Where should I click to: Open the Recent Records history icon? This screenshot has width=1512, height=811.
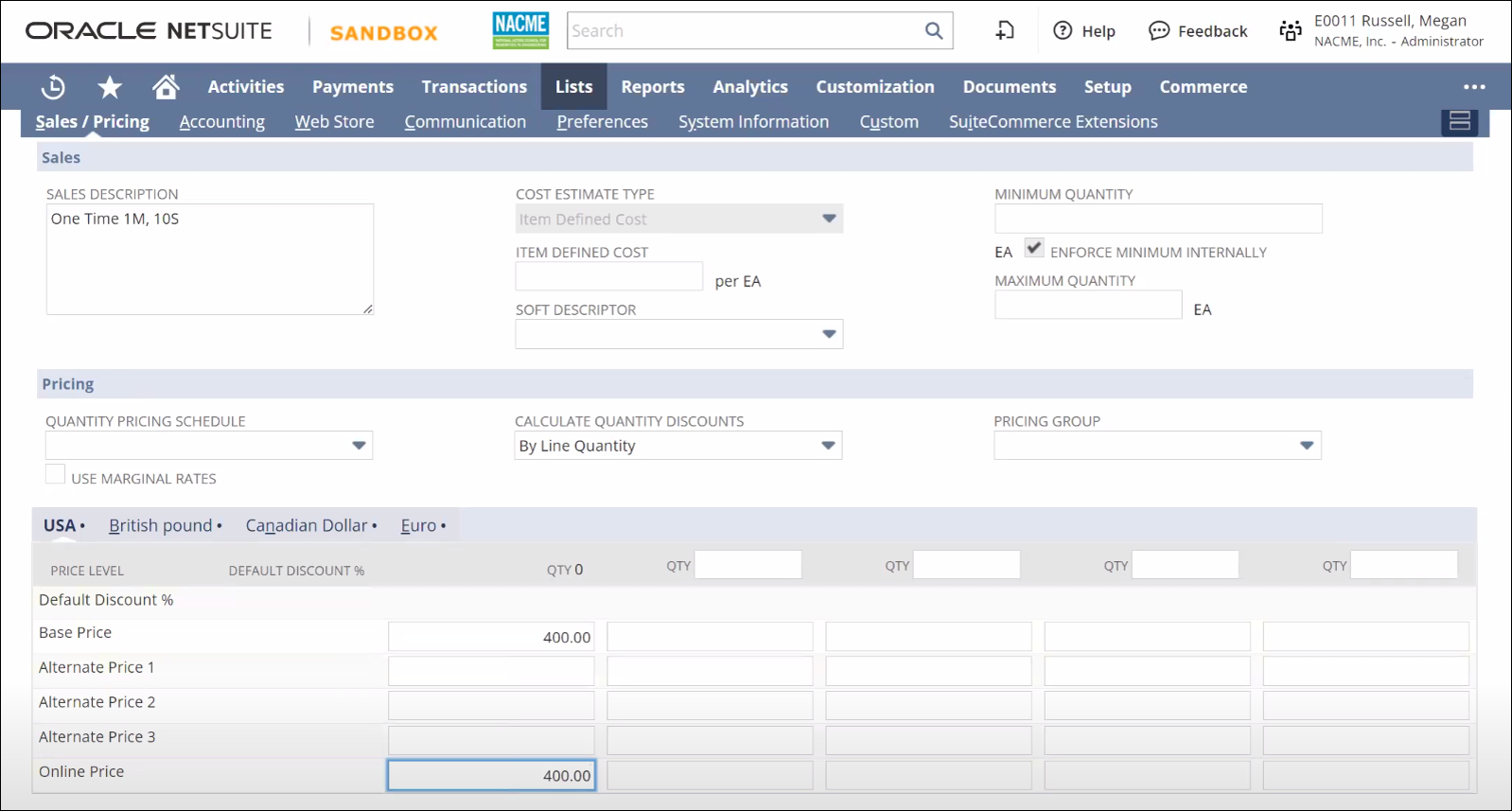pos(53,87)
